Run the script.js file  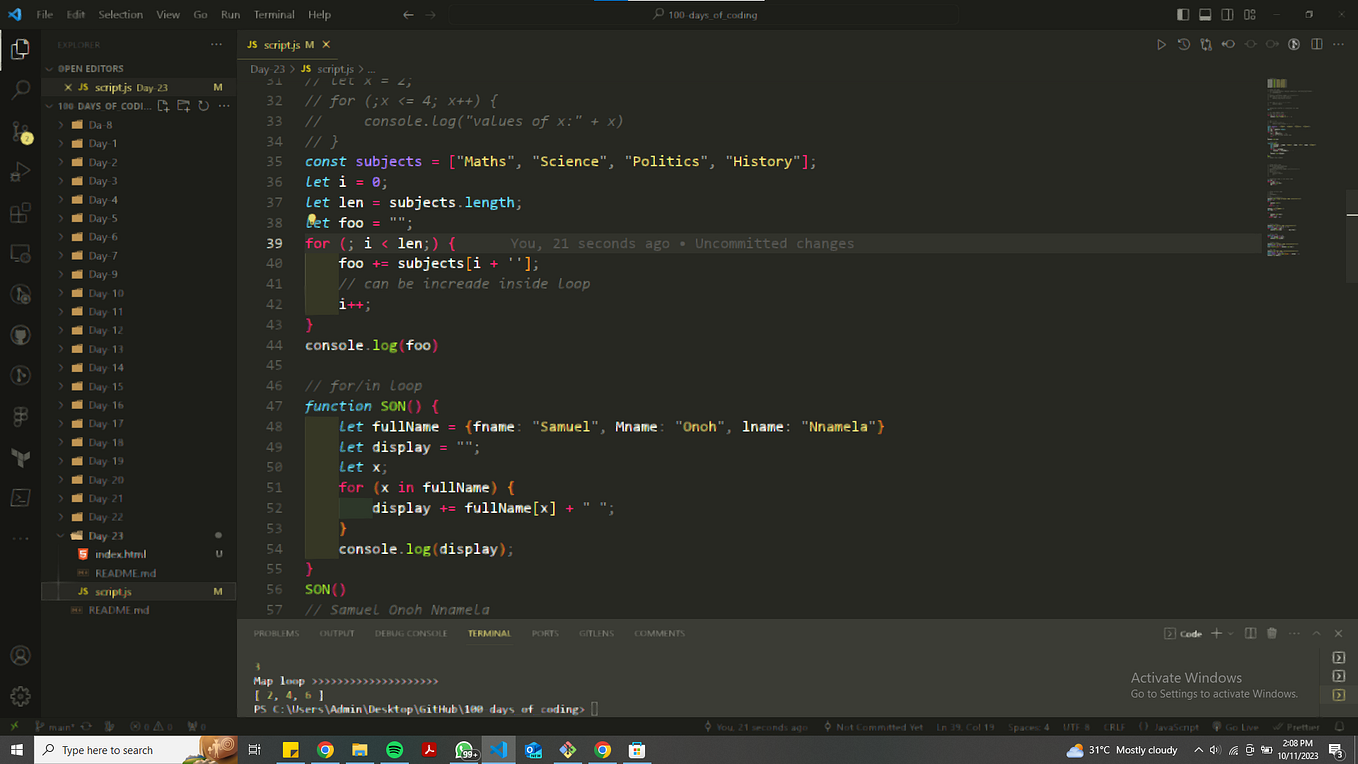pos(1162,44)
